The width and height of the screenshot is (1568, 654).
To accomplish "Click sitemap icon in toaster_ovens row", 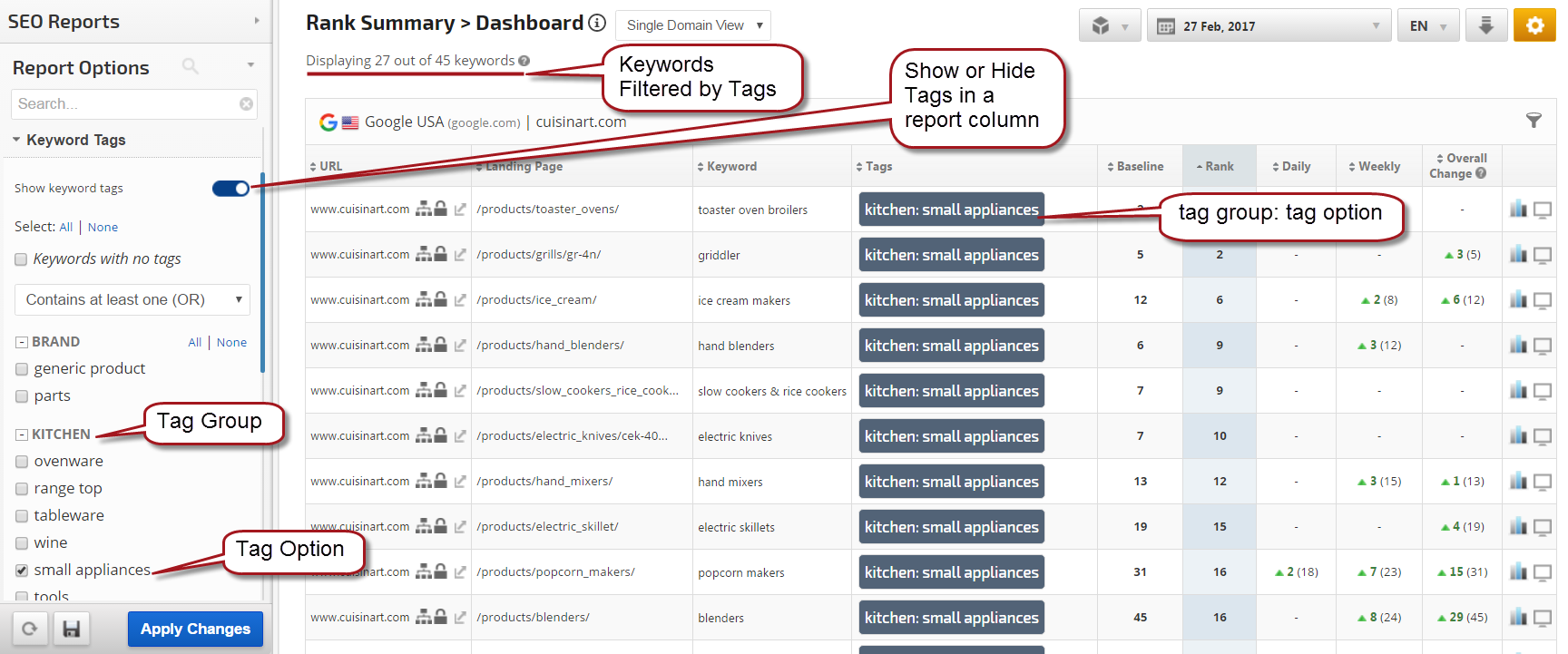I will (423, 209).
